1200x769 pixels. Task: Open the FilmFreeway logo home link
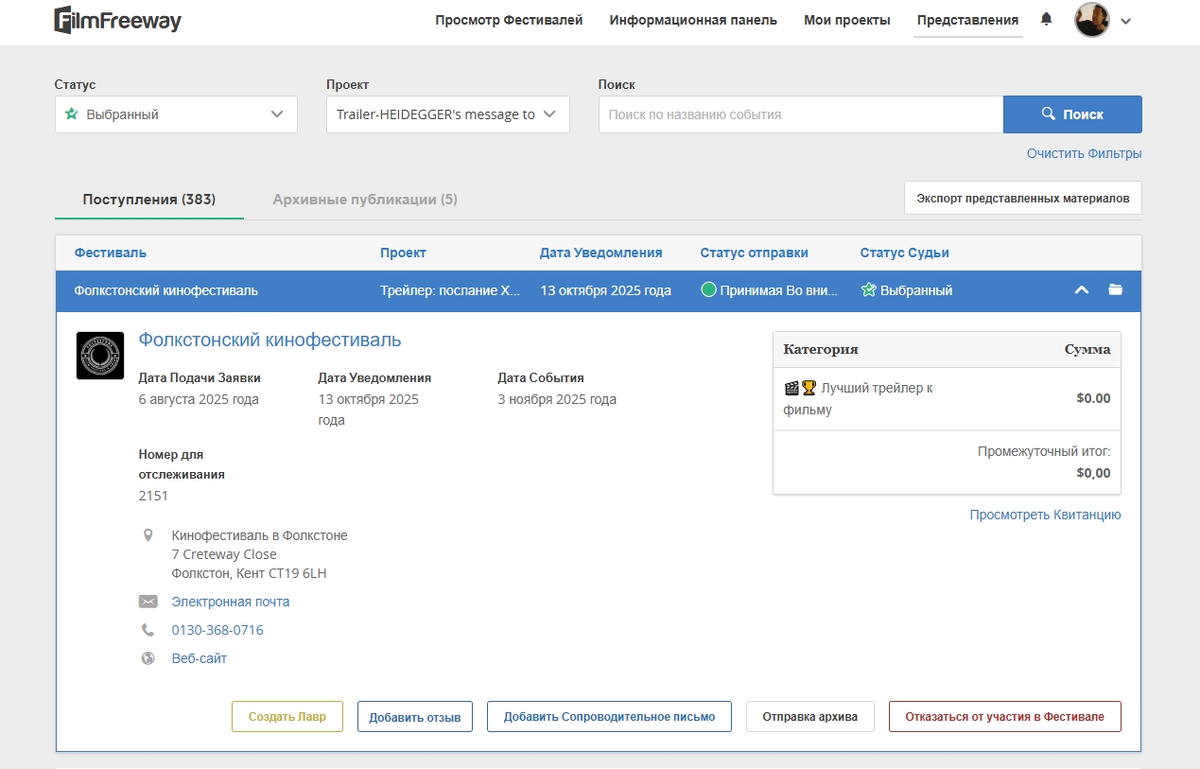click(118, 20)
